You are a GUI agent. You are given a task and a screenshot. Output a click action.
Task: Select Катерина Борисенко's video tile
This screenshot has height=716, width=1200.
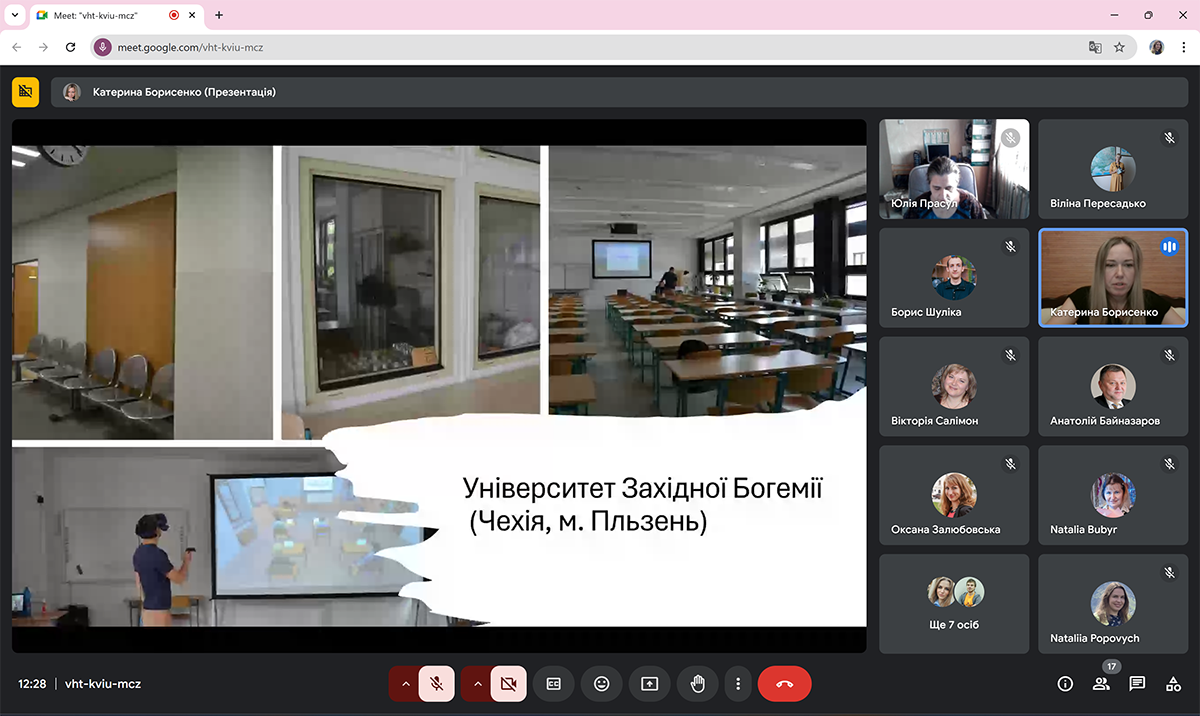tap(1112, 277)
